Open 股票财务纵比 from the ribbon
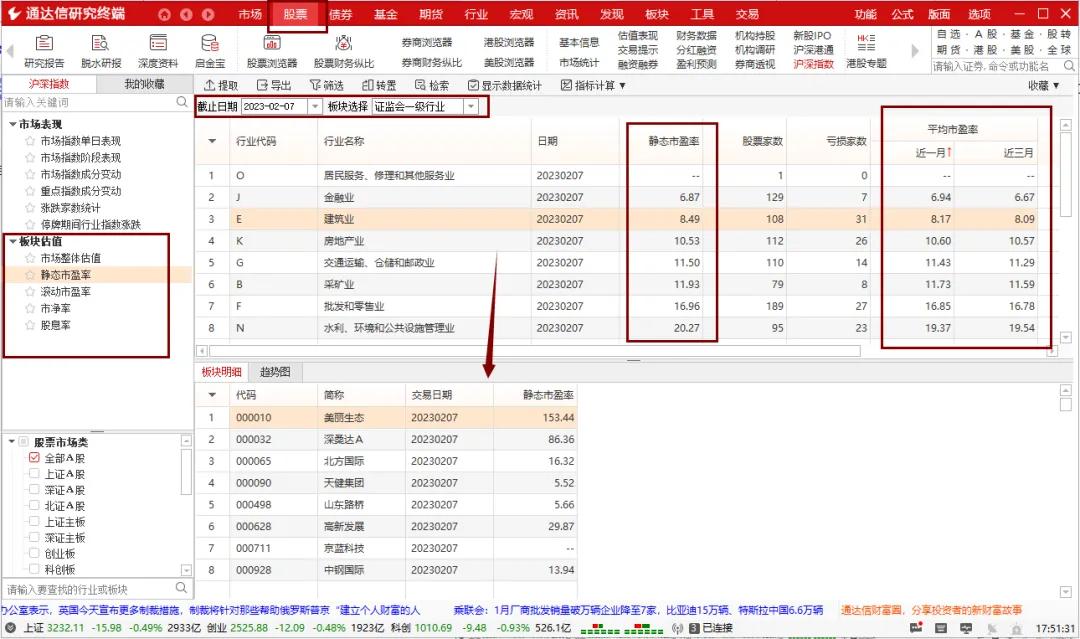The width and height of the screenshot is (1080, 639). [344, 52]
